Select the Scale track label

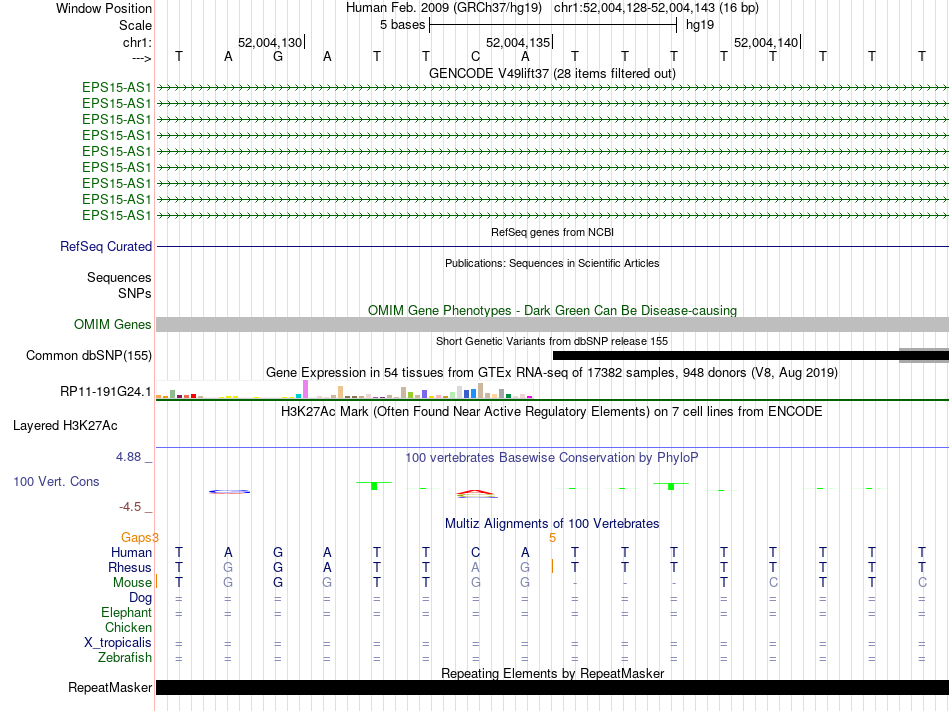tap(135, 25)
